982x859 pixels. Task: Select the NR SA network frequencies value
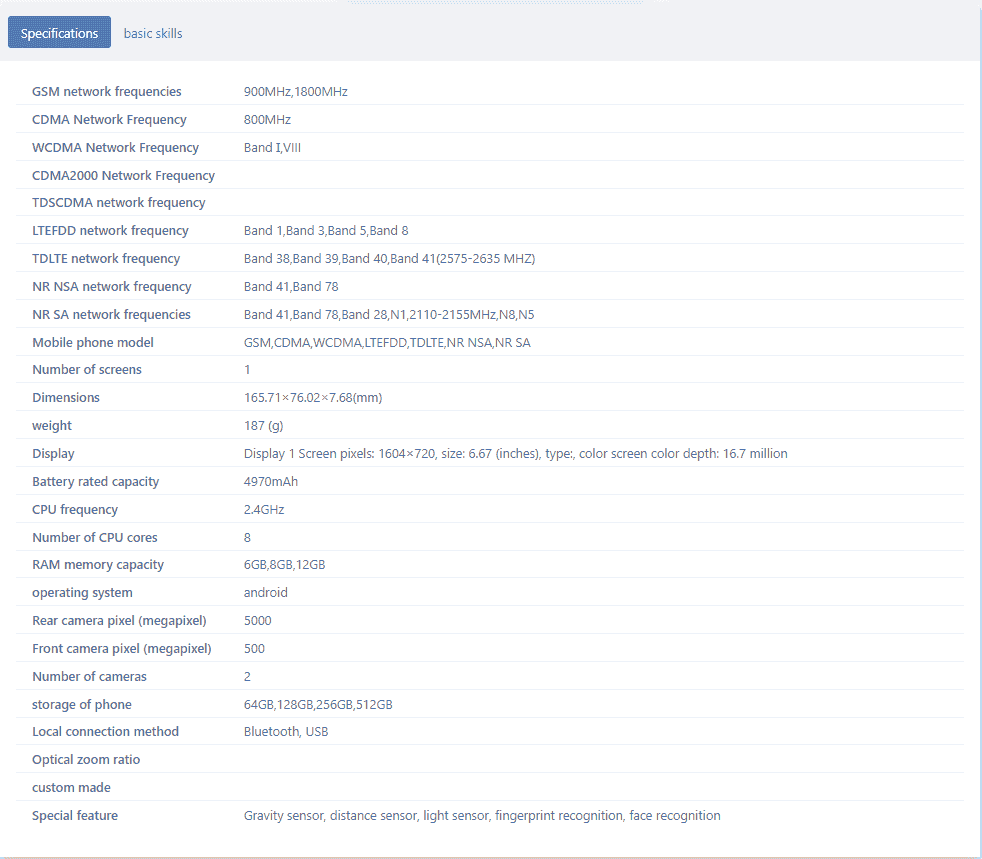(389, 314)
